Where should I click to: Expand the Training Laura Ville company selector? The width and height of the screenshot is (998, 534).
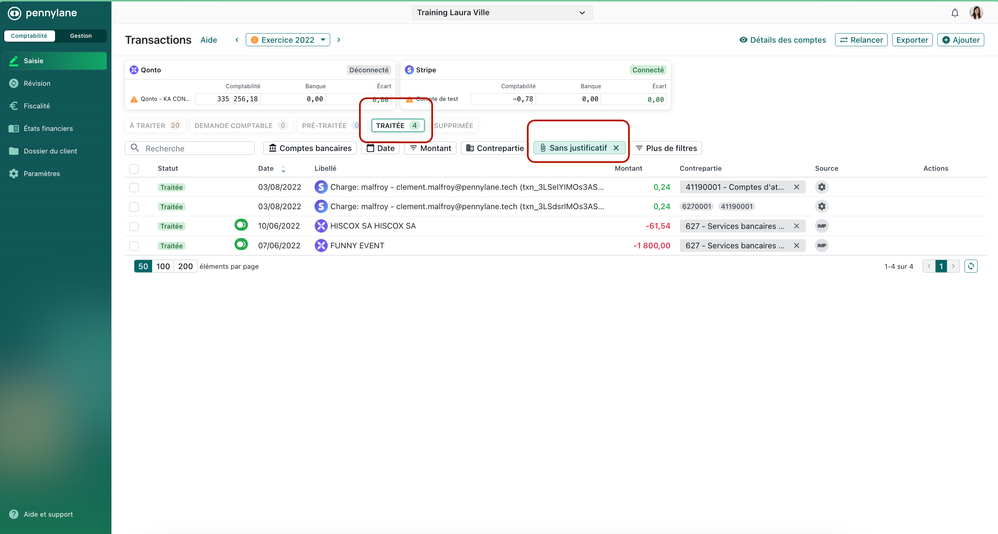pos(501,13)
